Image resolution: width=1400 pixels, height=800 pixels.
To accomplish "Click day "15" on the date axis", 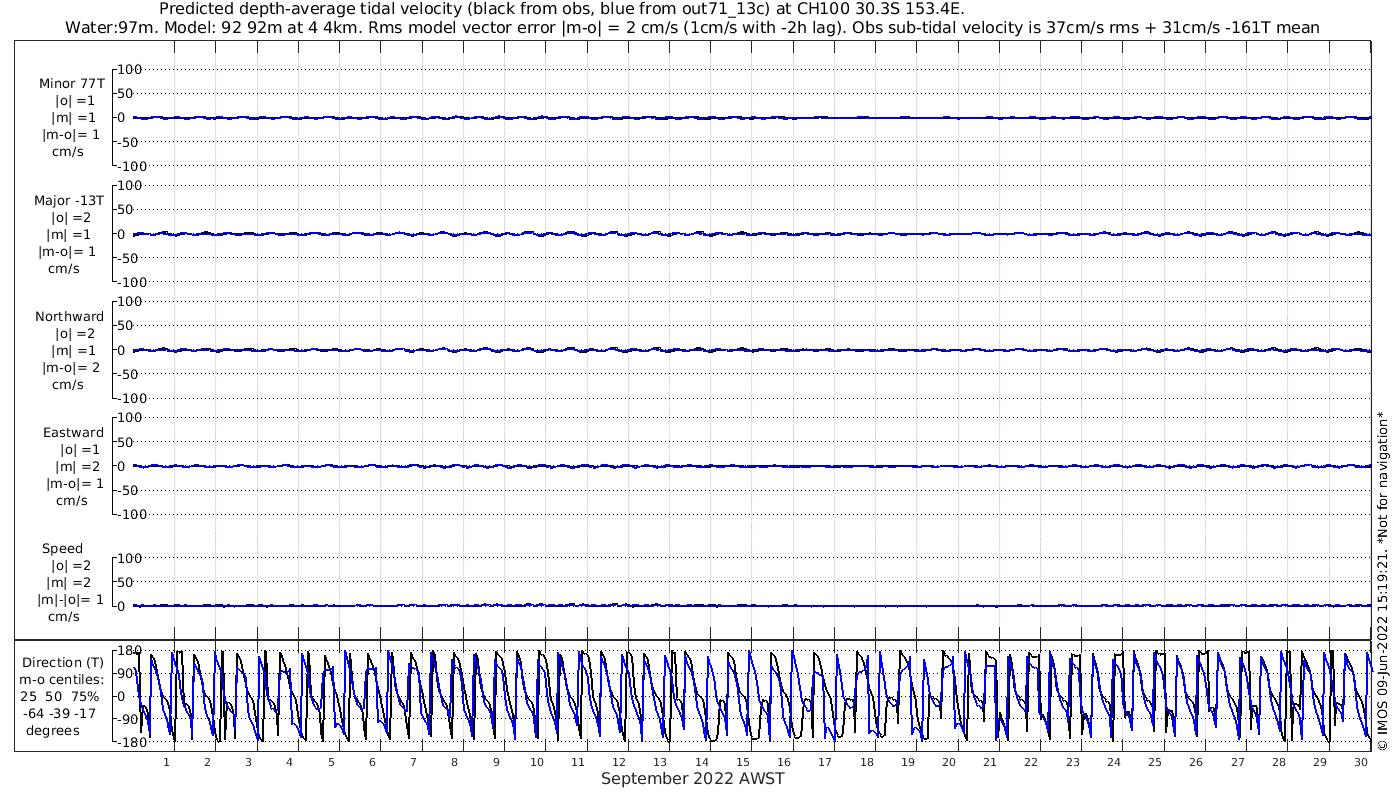I will pos(743,762).
